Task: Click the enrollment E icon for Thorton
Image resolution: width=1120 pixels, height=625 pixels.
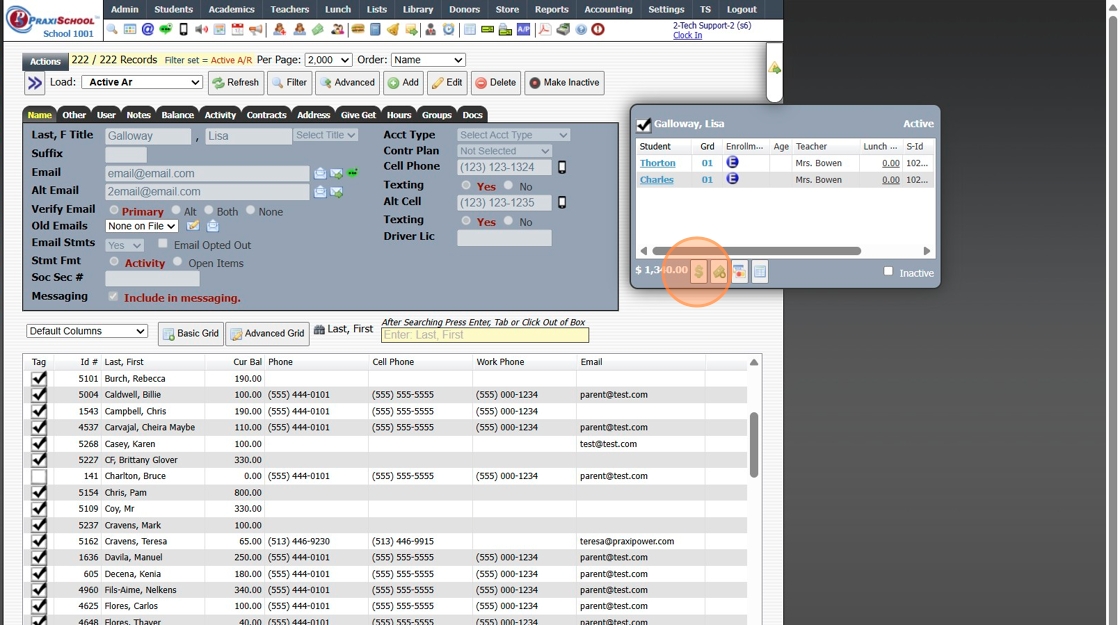Action: pyautogui.click(x=732, y=162)
